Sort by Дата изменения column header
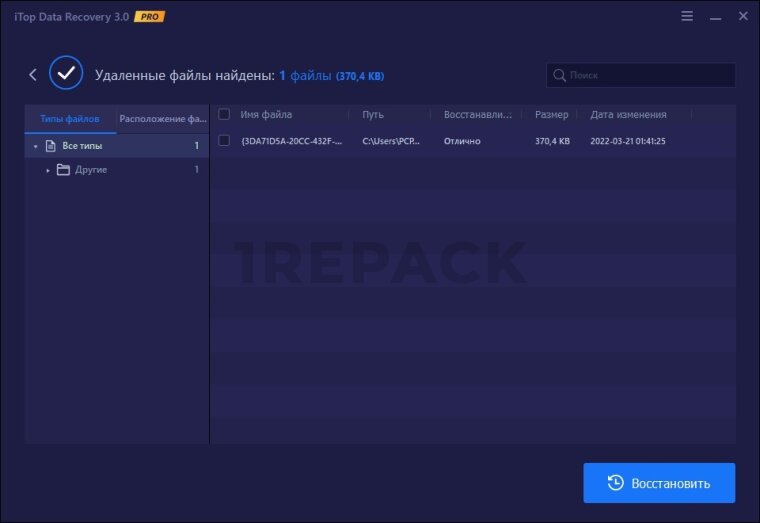Screen dimensions: 760x523 click(x=629, y=115)
